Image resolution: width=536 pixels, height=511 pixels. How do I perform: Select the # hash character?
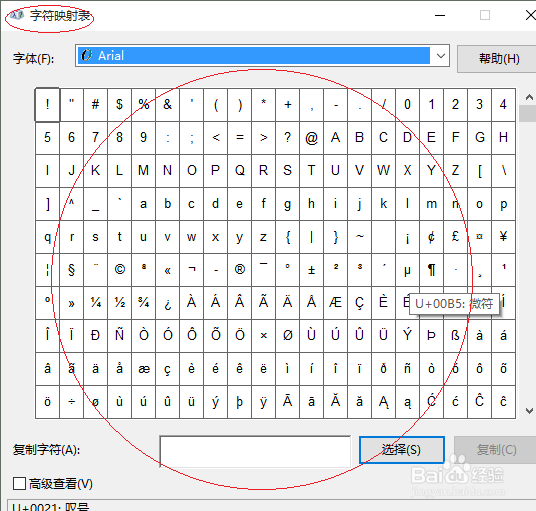(x=95, y=105)
